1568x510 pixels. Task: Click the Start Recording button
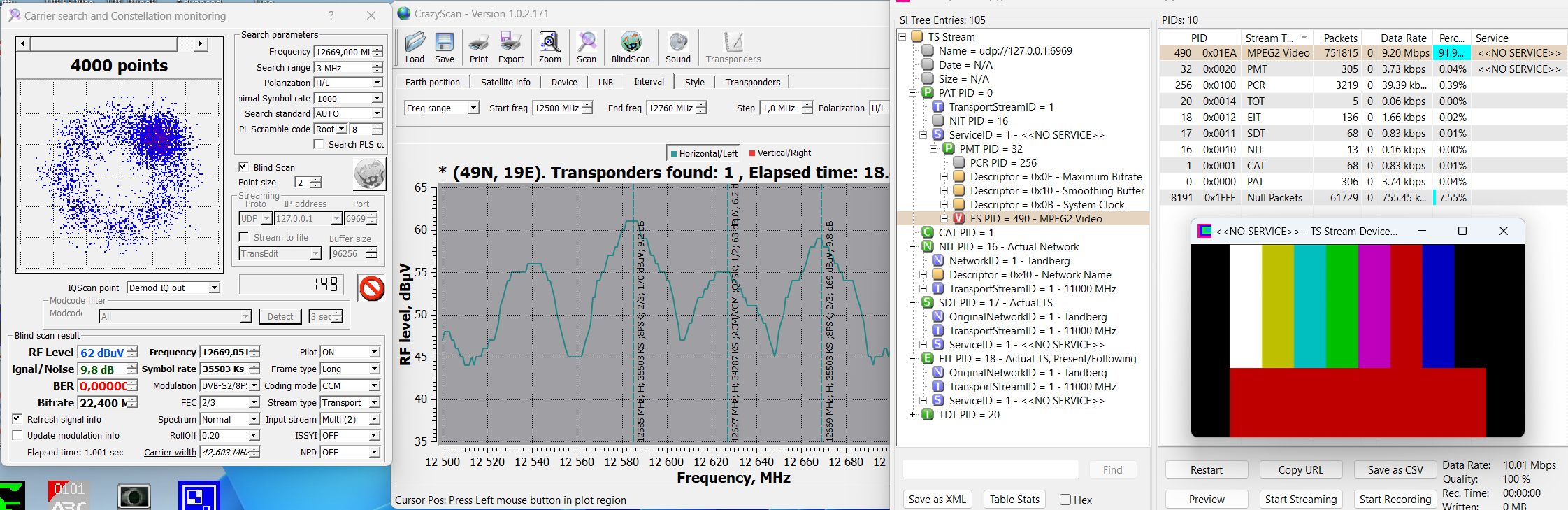[1395, 499]
